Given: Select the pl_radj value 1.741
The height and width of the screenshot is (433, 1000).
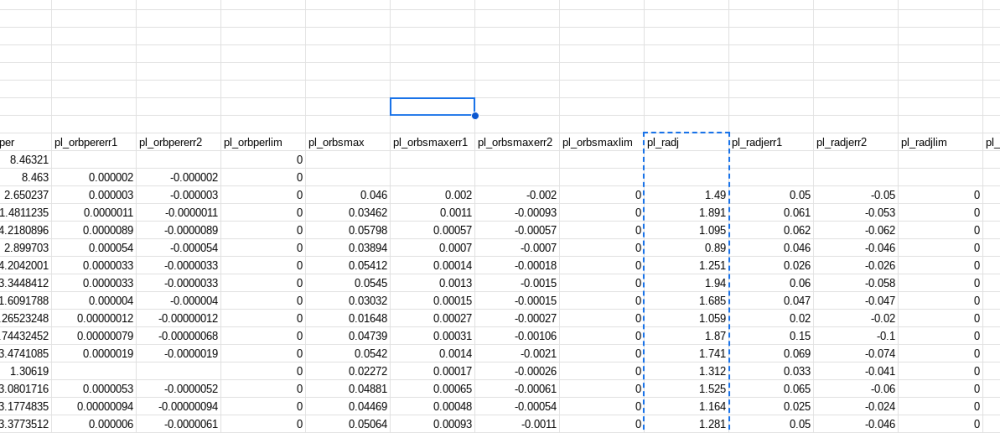Looking at the screenshot, I should point(687,354).
